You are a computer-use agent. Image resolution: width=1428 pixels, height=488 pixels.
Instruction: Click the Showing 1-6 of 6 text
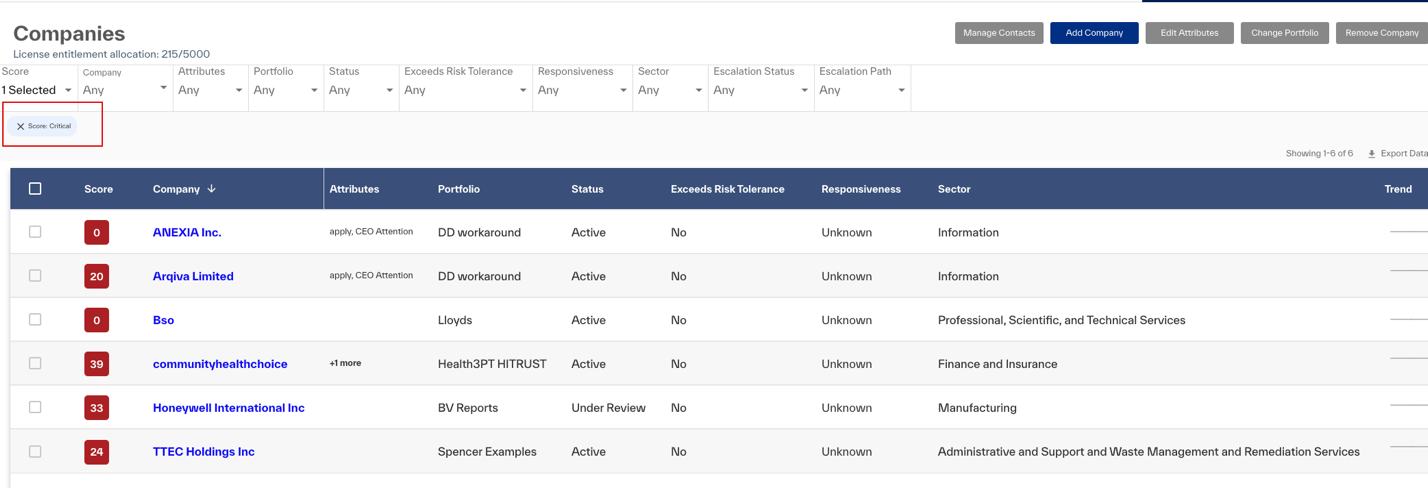[x=1319, y=154]
